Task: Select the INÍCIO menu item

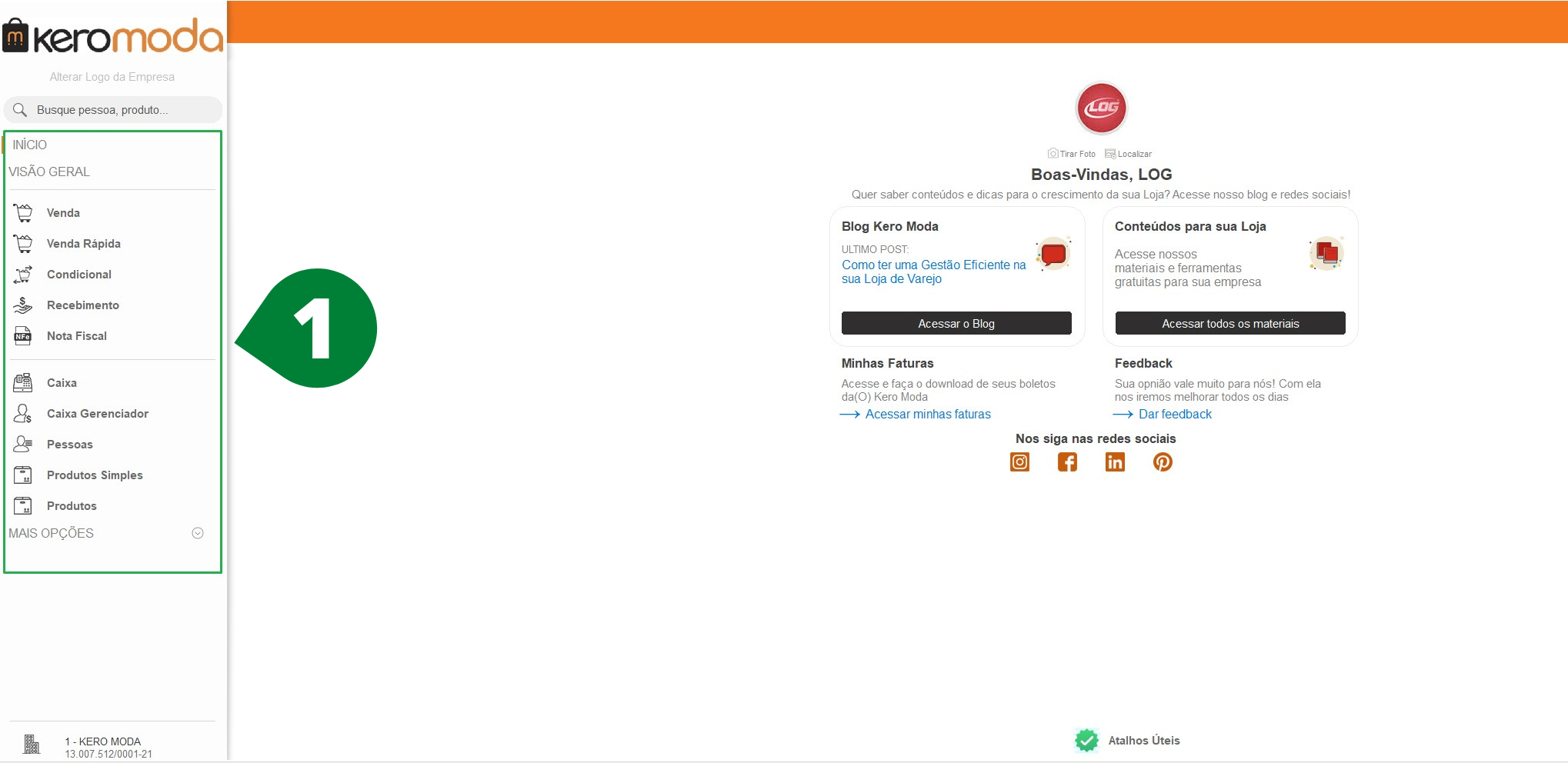Action: [x=30, y=145]
